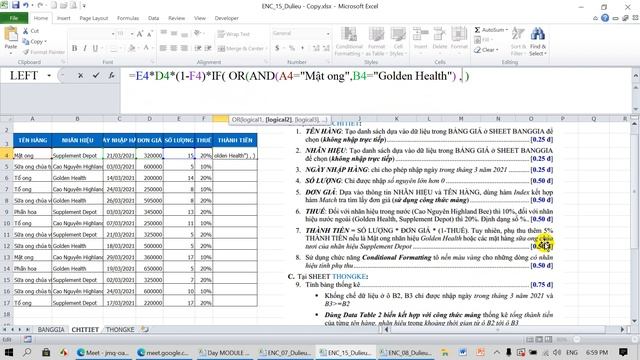Click the THÀNH TIỀN column header cell
640x360 pixels.
coord(235,140)
